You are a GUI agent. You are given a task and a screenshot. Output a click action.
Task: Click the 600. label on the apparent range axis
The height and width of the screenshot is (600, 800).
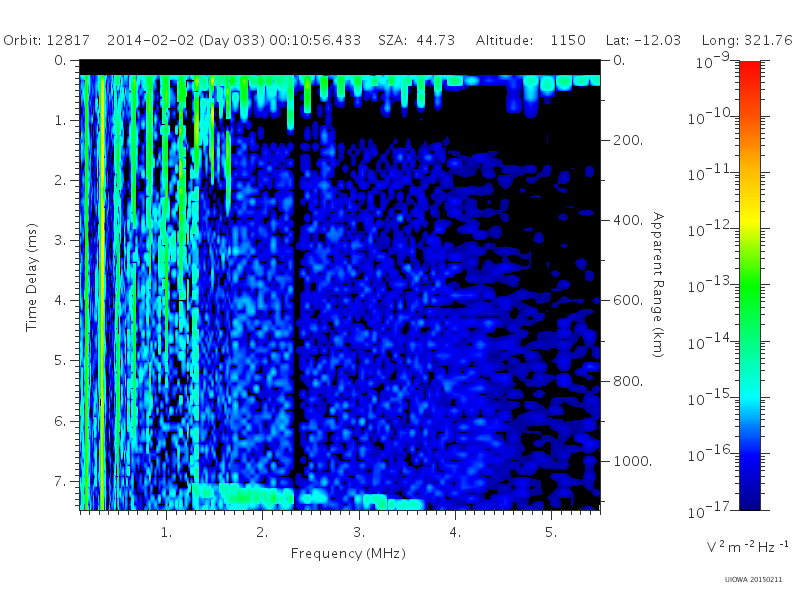tap(628, 300)
